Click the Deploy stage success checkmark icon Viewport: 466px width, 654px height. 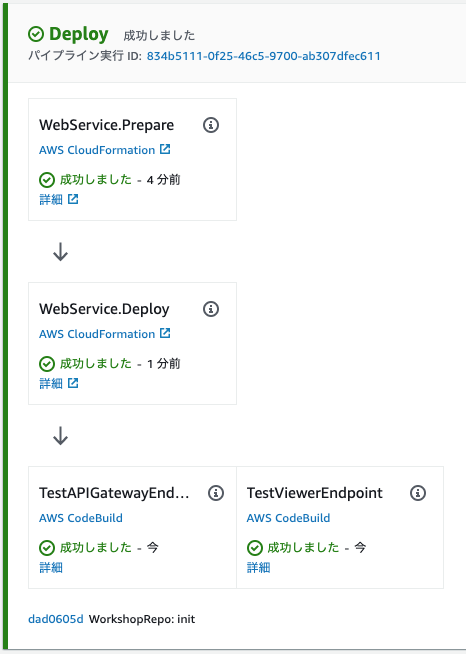[x=36, y=34]
